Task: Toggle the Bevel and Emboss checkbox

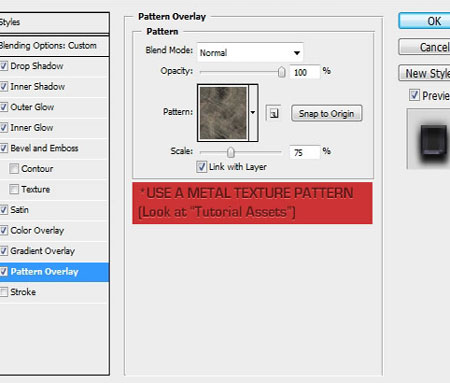Action: [3, 148]
